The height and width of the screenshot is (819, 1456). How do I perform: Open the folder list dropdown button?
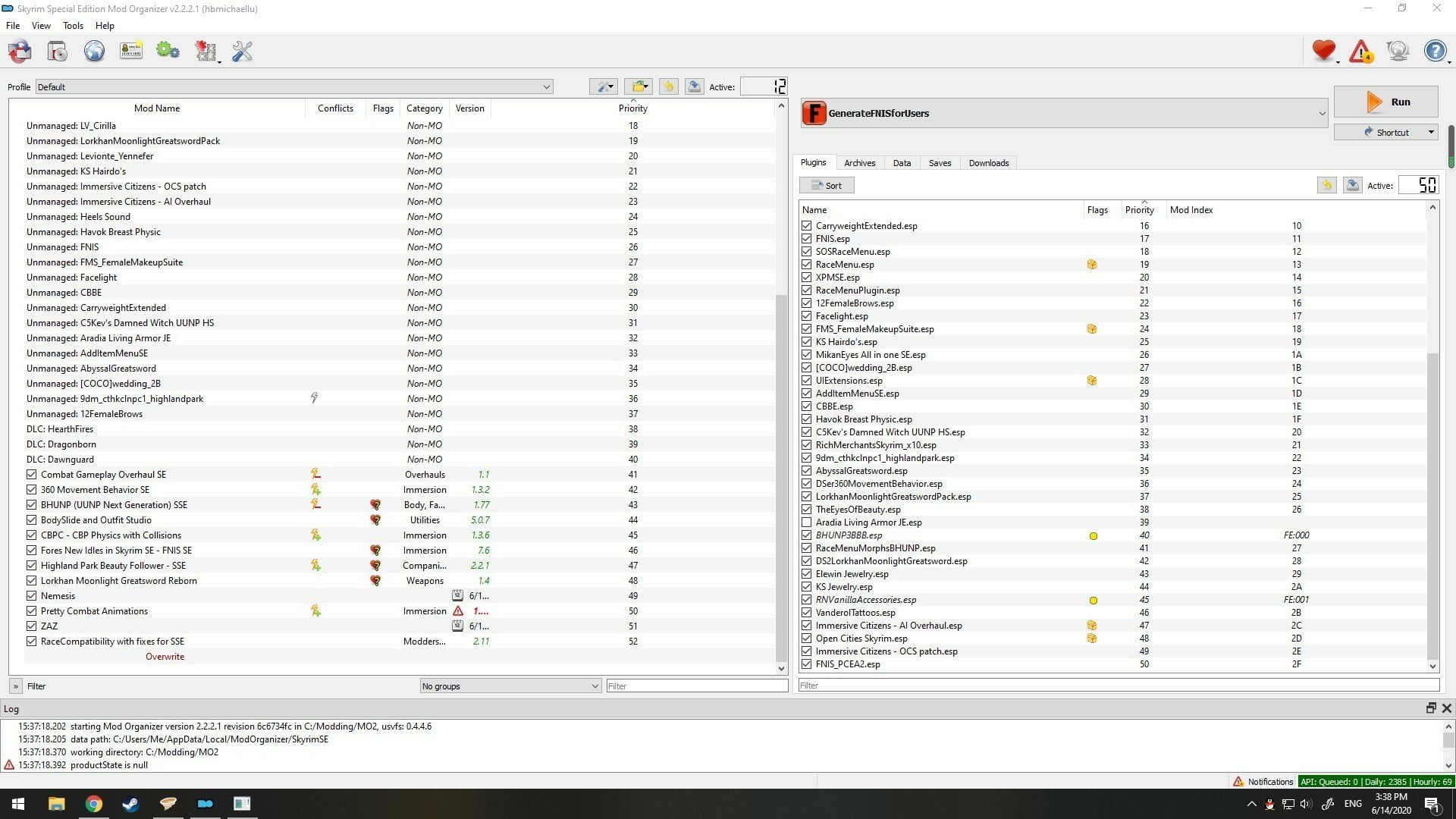coord(639,86)
